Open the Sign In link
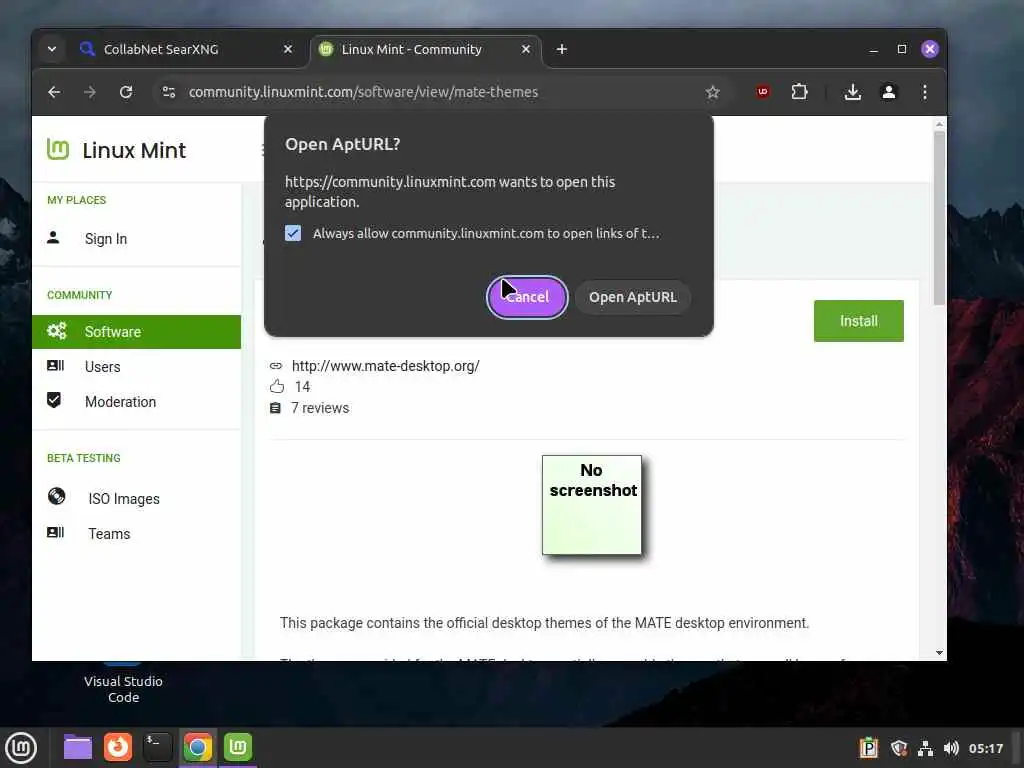 106,239
